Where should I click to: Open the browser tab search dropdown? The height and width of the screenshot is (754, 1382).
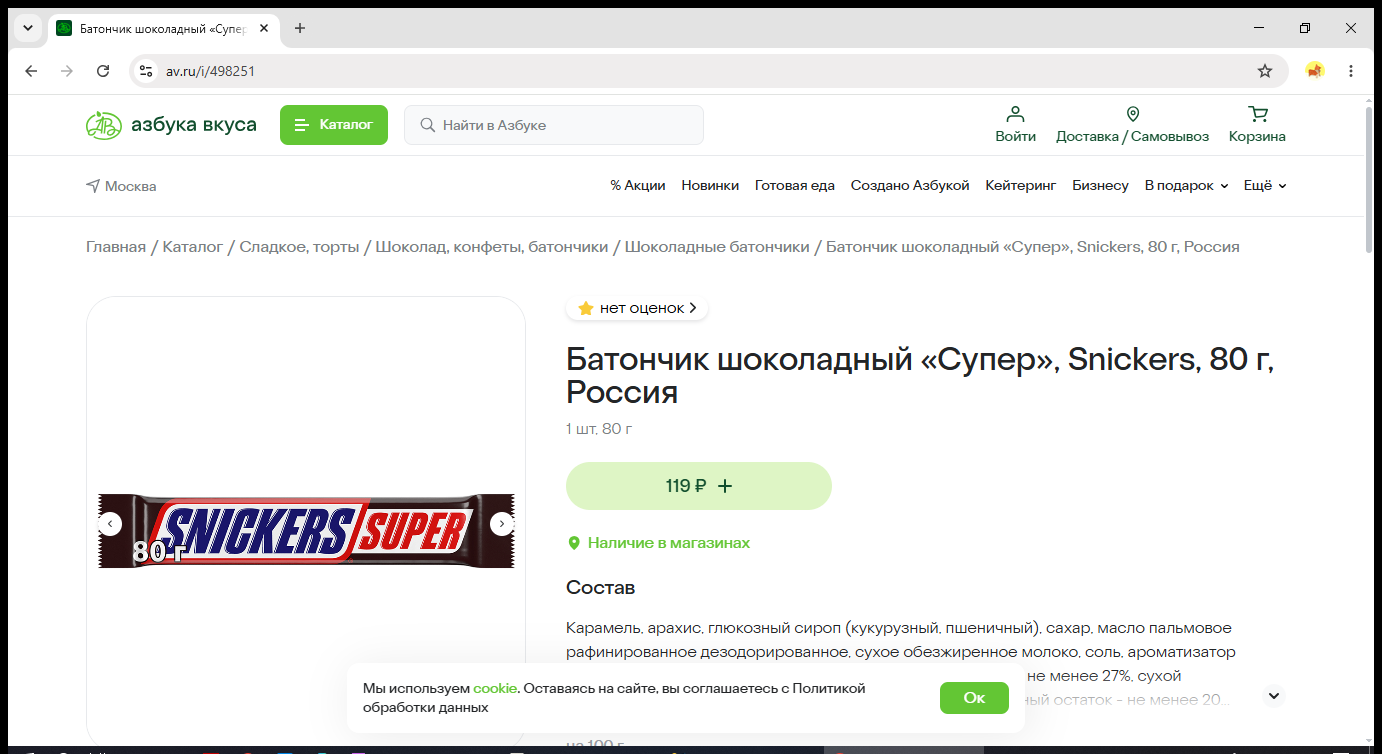click(x=28, y=28)
